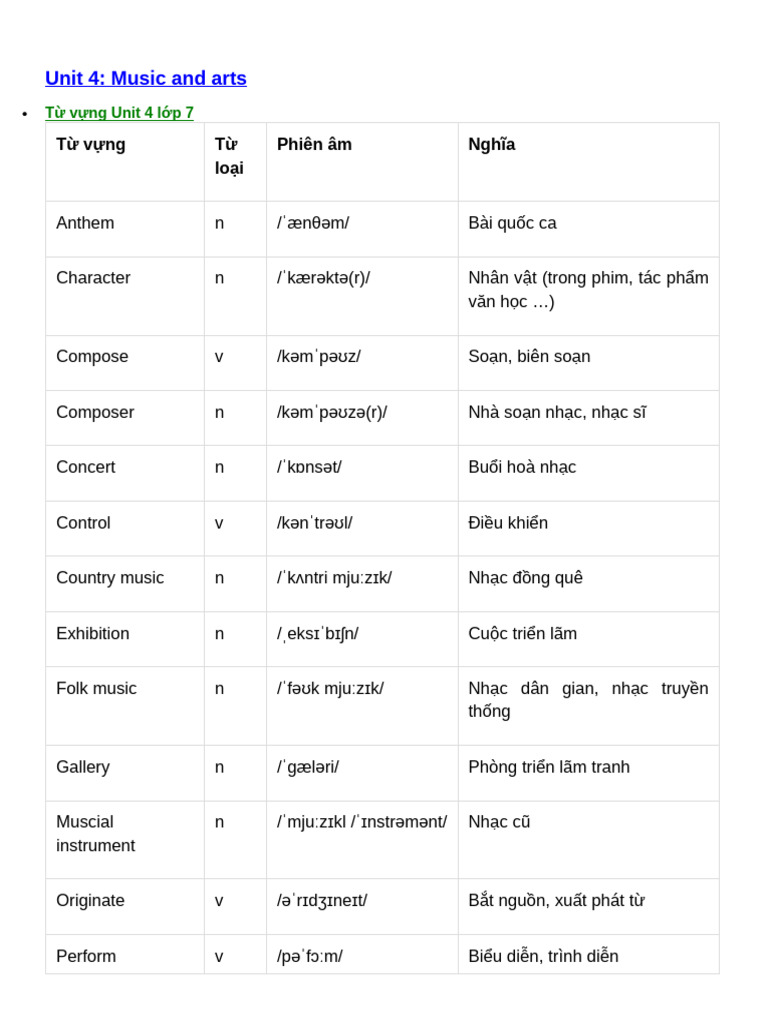Click the word Gallery
This screenshot has height=1024, width=768.
click(83, 767)
